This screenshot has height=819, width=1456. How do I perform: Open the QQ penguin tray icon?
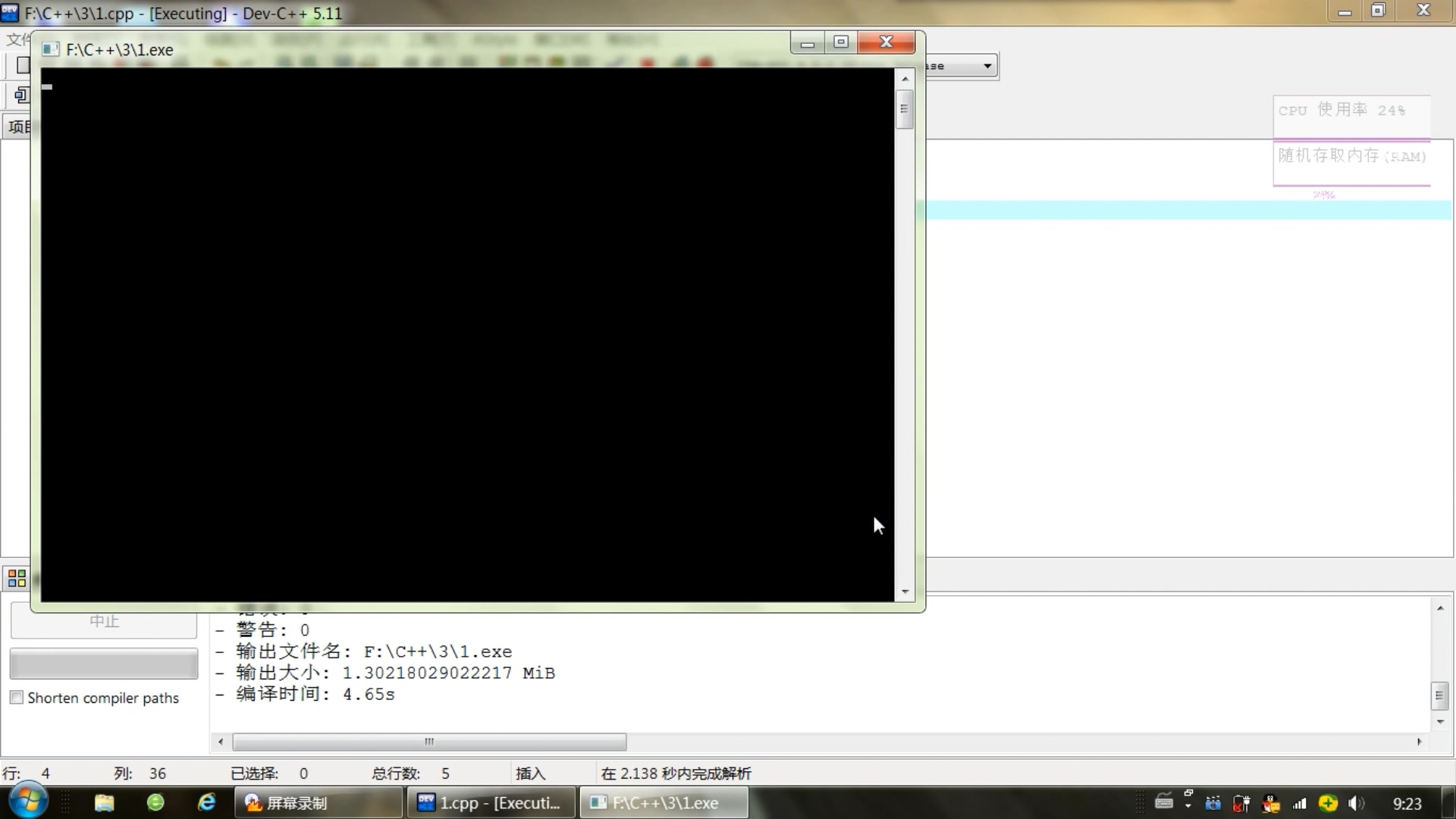tap(1270, 803)
